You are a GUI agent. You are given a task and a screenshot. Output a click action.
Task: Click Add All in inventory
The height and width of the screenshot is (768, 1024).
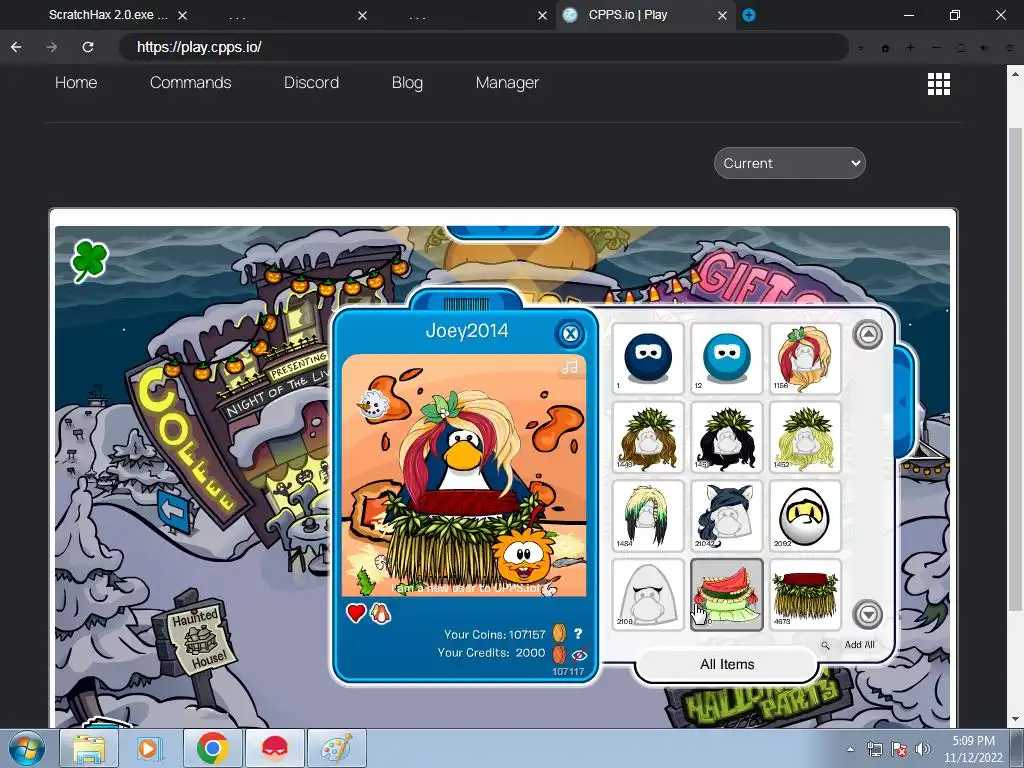click(859, 645)
